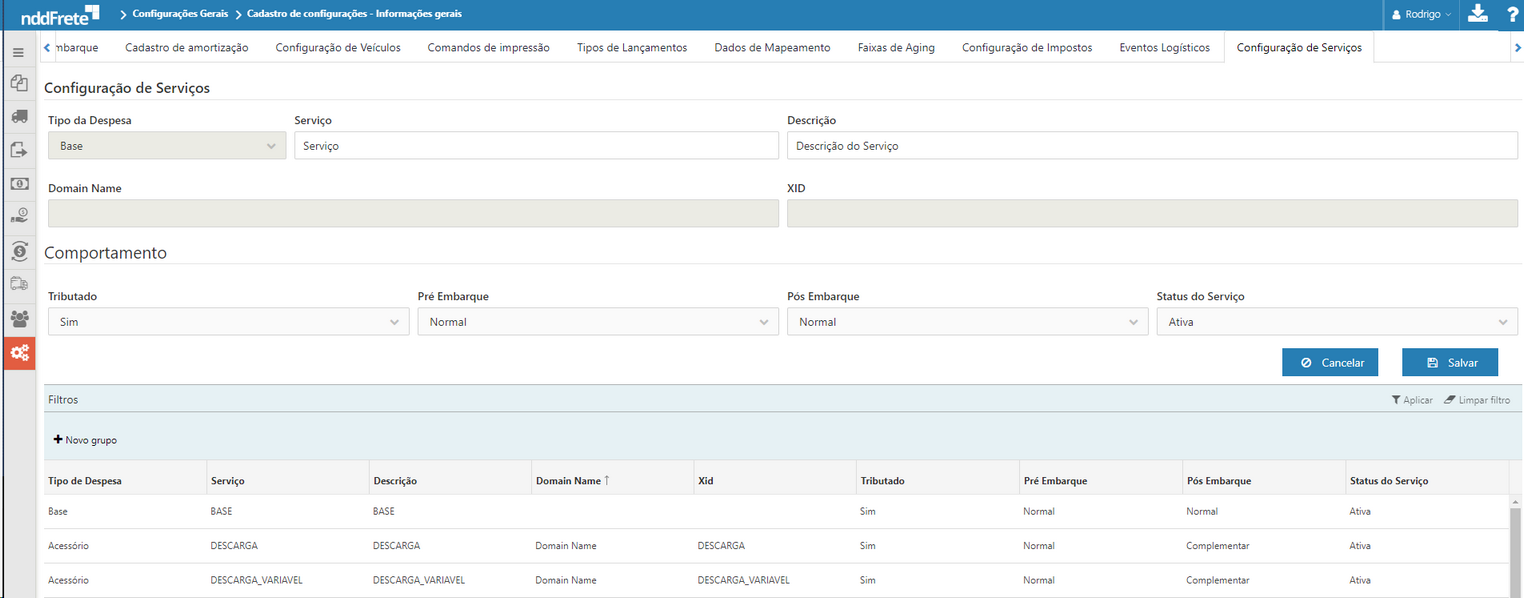Expand the Status do Serviço dropdown

click(x=1336, y=322)
